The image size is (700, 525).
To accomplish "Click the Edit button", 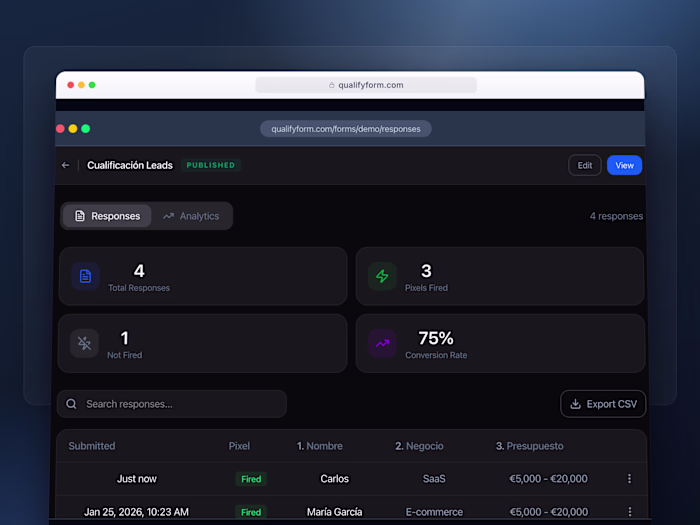I will 585,165.
